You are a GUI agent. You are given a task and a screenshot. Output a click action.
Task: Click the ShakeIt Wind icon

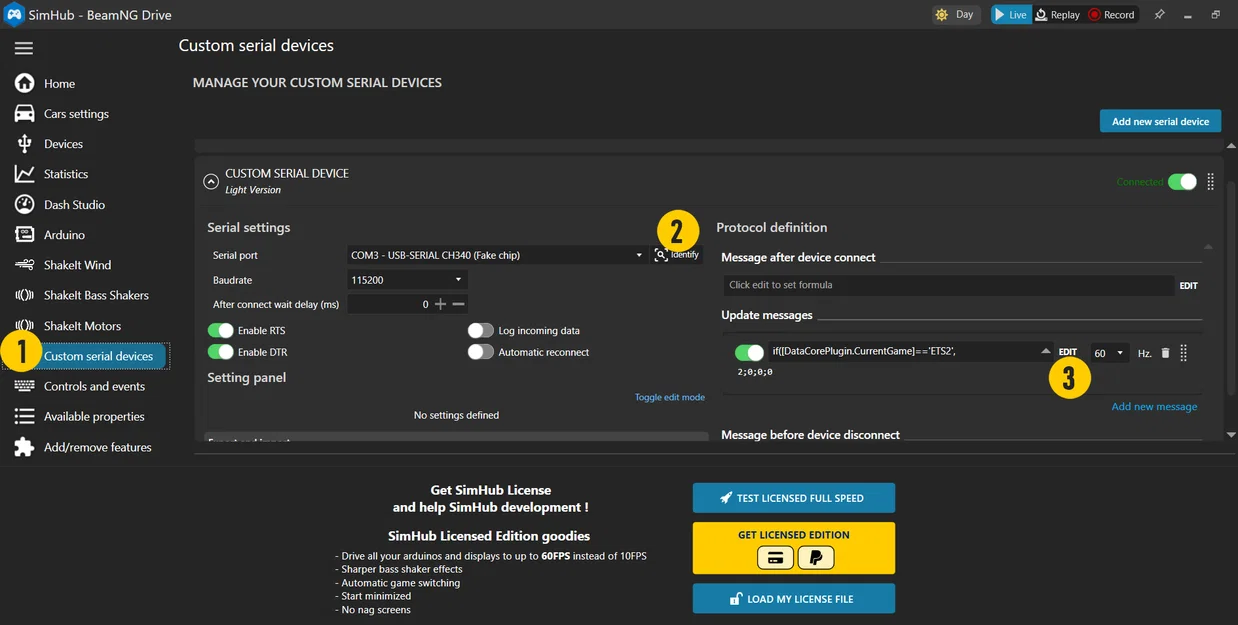tap(24, 265)
